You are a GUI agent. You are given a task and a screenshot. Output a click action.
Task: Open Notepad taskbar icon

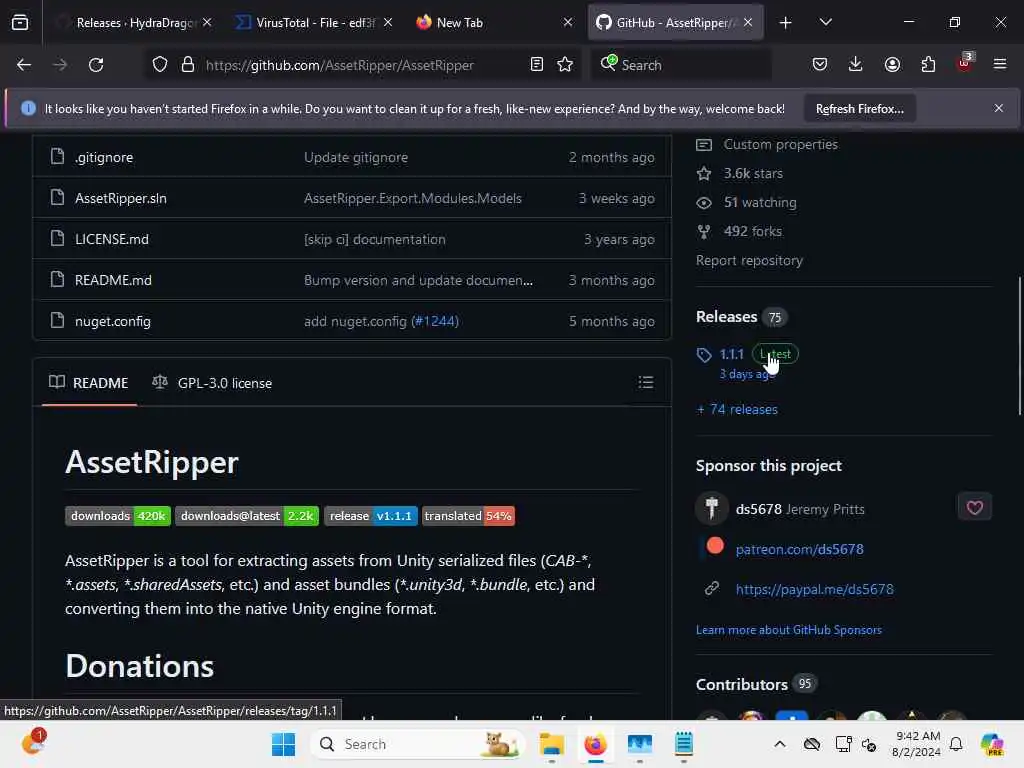click(684, 744)
